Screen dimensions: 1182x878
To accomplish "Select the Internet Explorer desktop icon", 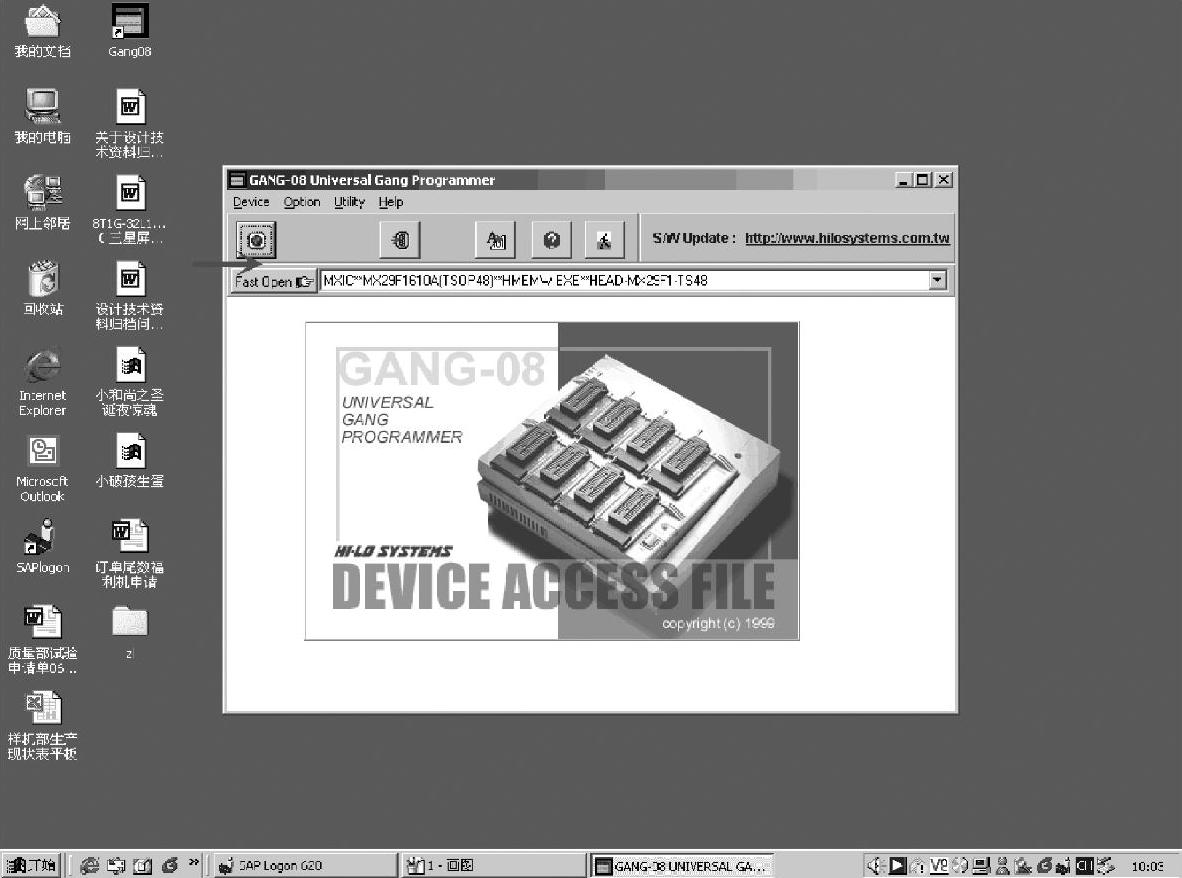I will coord(43,383).
